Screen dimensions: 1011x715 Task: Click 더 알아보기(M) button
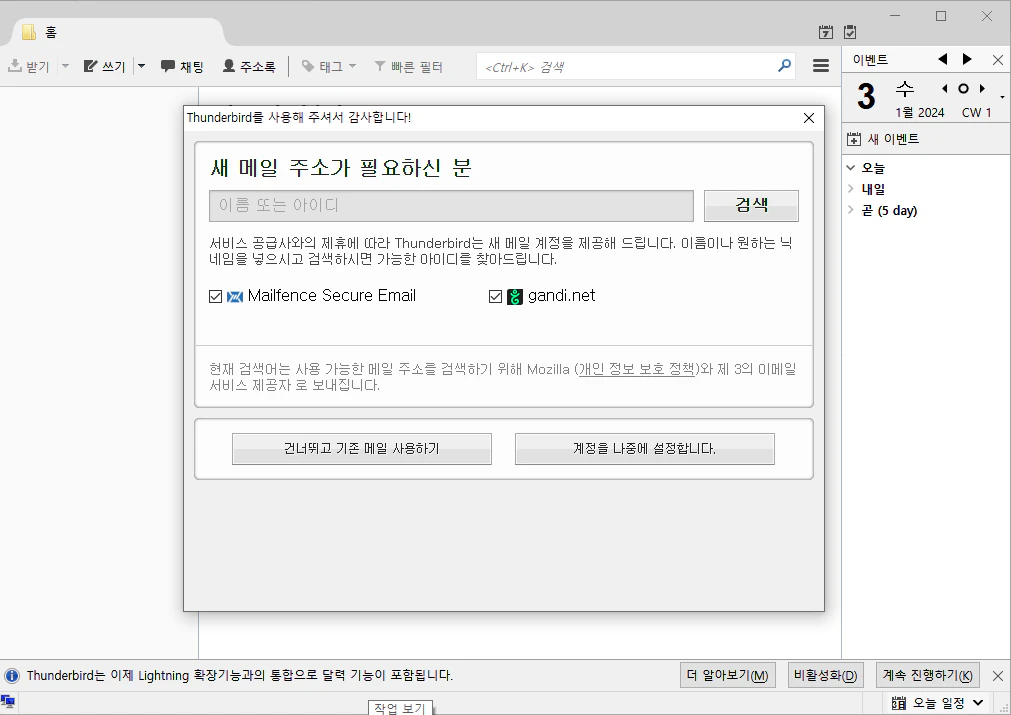727,675
